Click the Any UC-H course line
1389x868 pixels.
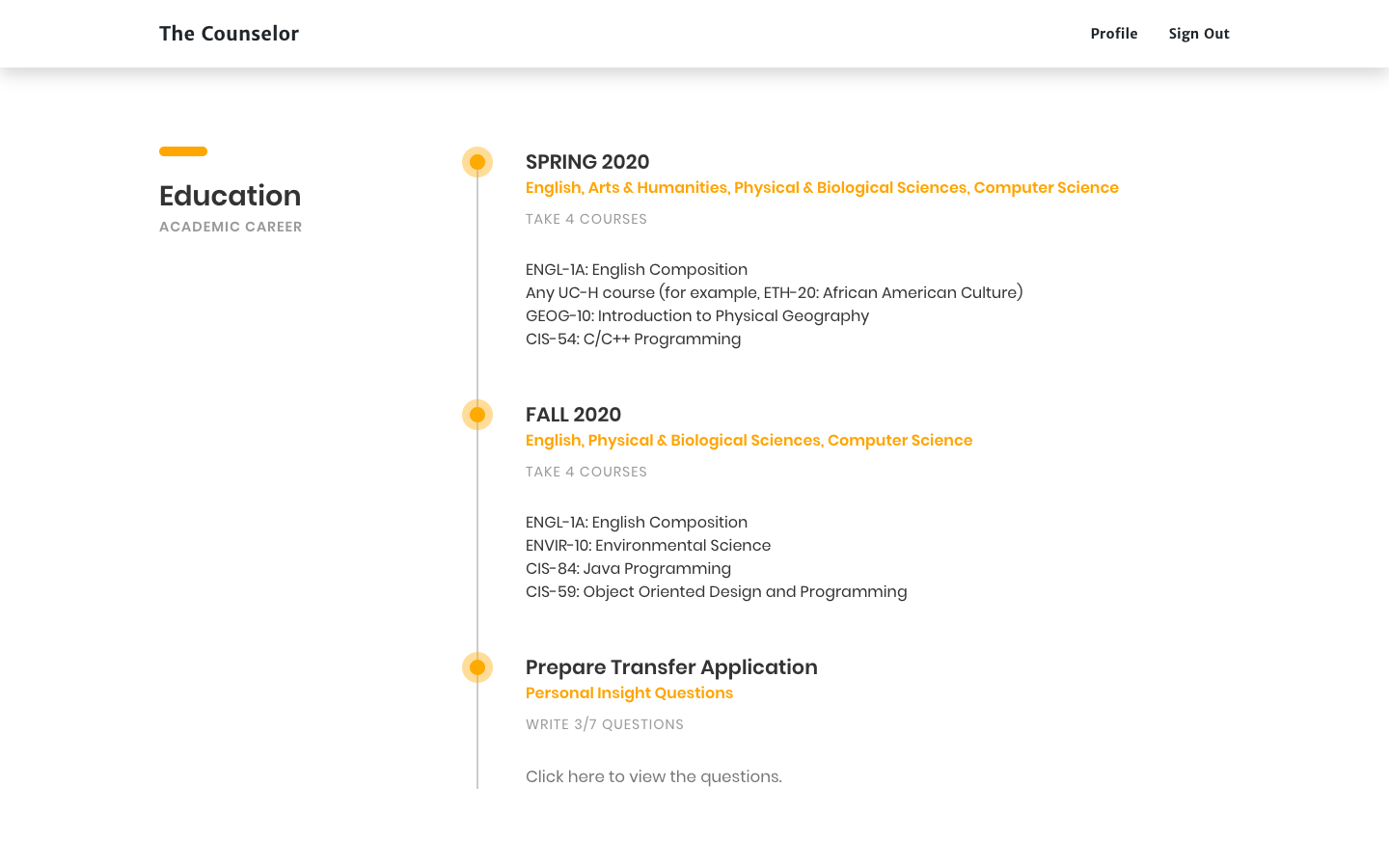775,293
